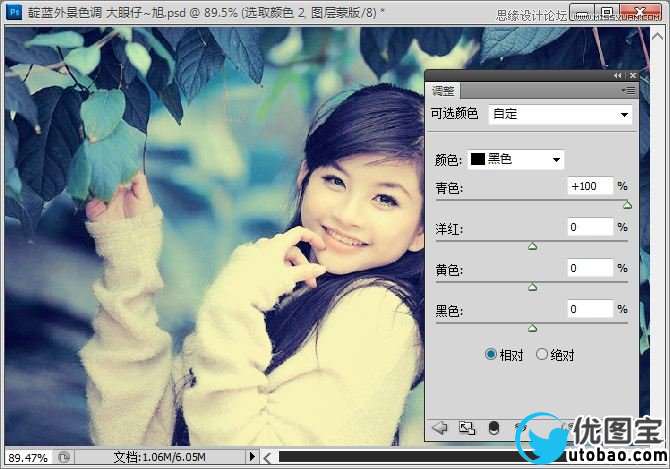This screenshot has width=670, height=469.
Task: Click the 黑色 slider handle
Action: click(532, 328)
